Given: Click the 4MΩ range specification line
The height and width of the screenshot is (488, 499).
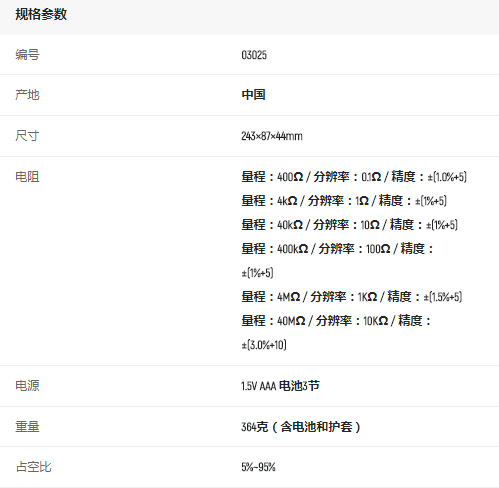Looking at the screenshot, I should (352, 297).
